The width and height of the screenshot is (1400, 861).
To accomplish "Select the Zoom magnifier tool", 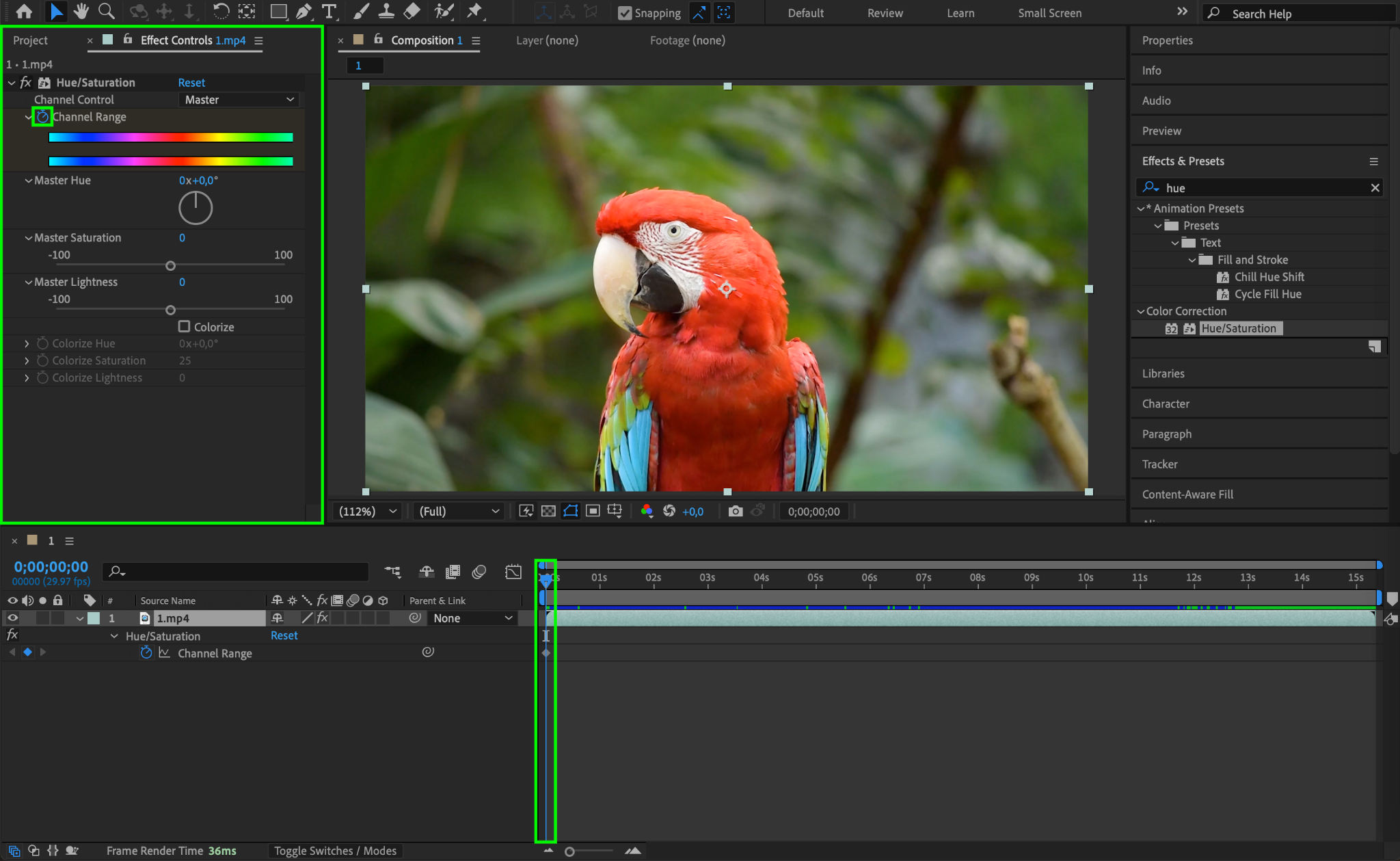I will (x=107, y=12).
